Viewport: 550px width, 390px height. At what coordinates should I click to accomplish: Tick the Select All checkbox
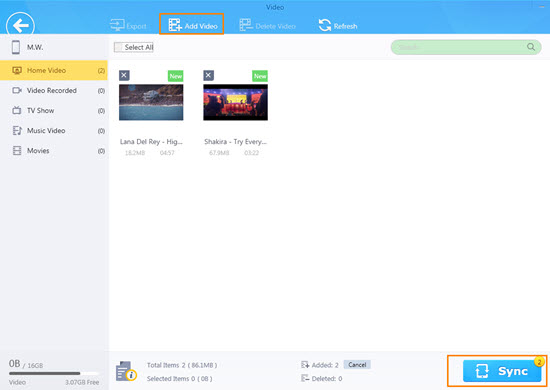(119, 47)
